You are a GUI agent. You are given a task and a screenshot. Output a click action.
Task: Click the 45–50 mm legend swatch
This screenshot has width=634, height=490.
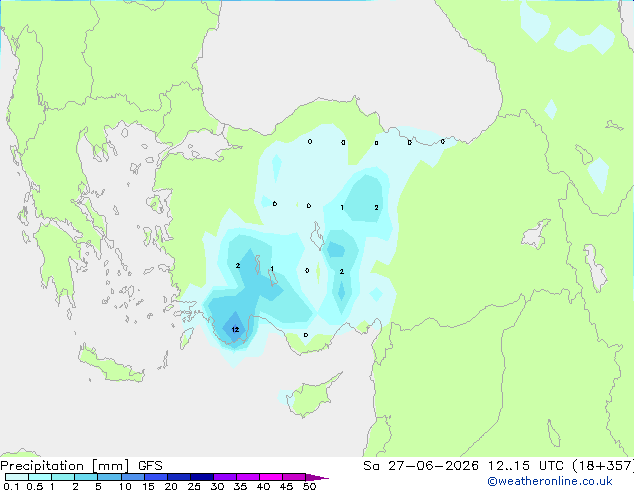click(x=294, y=477)
